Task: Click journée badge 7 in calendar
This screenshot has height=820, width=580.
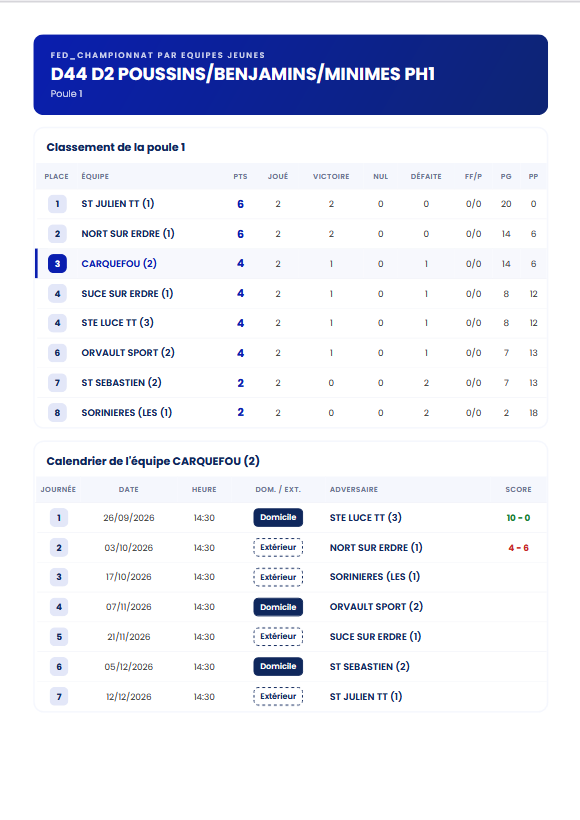Action: [x=59, y=696]
